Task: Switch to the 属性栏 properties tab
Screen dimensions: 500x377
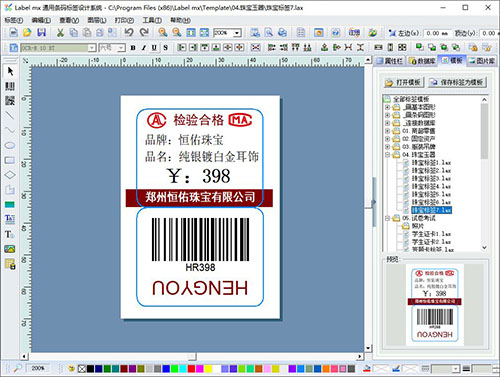Action: pyautogui.click(x=390, y=61)
